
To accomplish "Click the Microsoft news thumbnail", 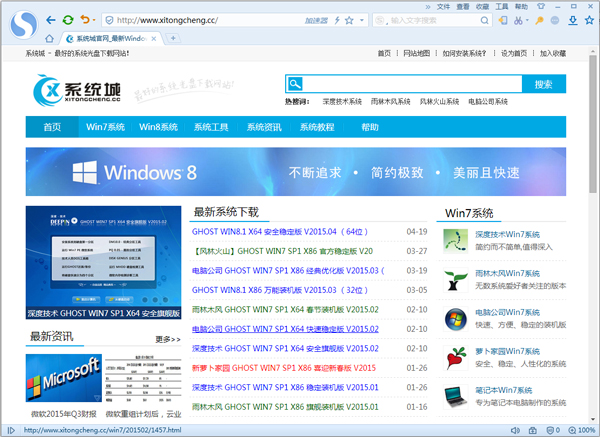I will (64, 378).
